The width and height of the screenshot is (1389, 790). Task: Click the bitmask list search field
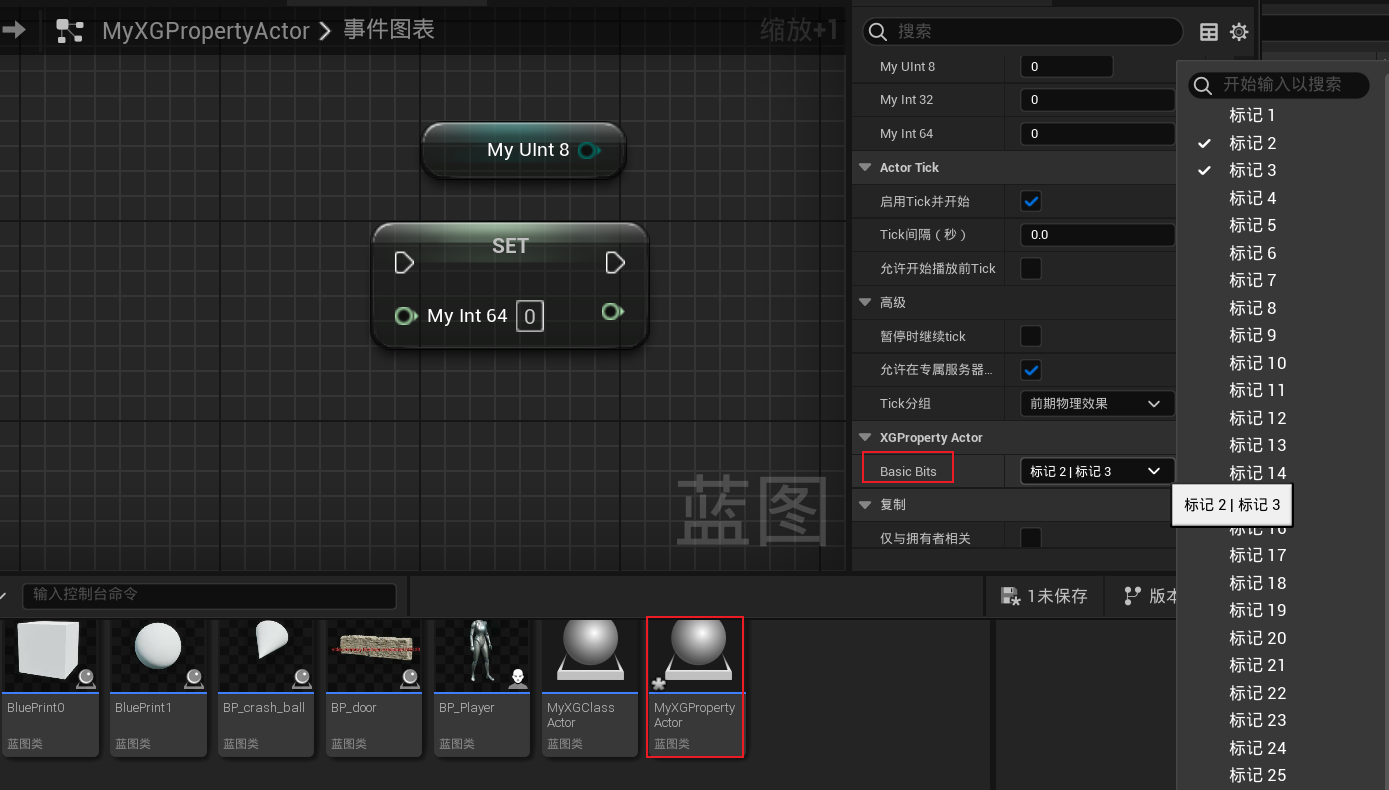(1279, 85)
